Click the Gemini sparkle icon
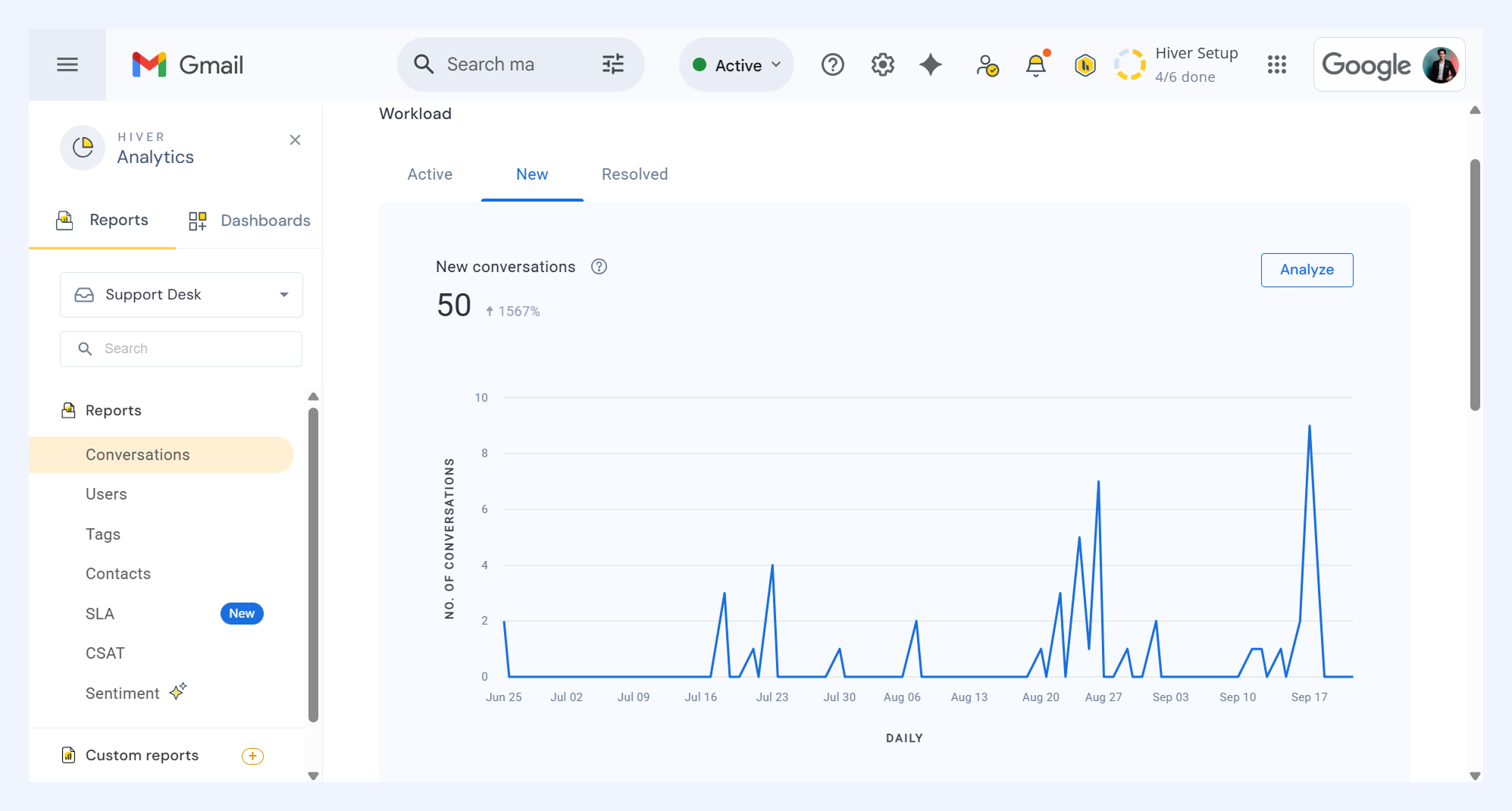 (x=931, y=65)
